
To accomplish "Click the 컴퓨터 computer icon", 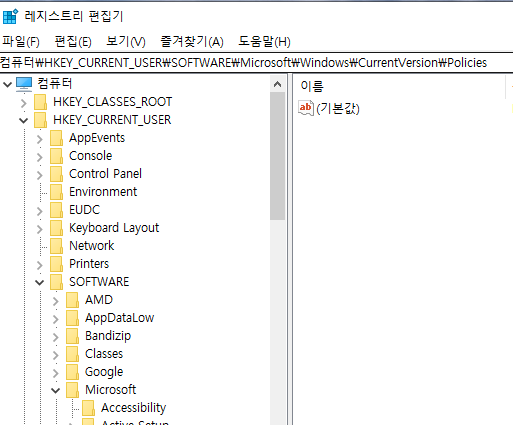I will (24, 84).
